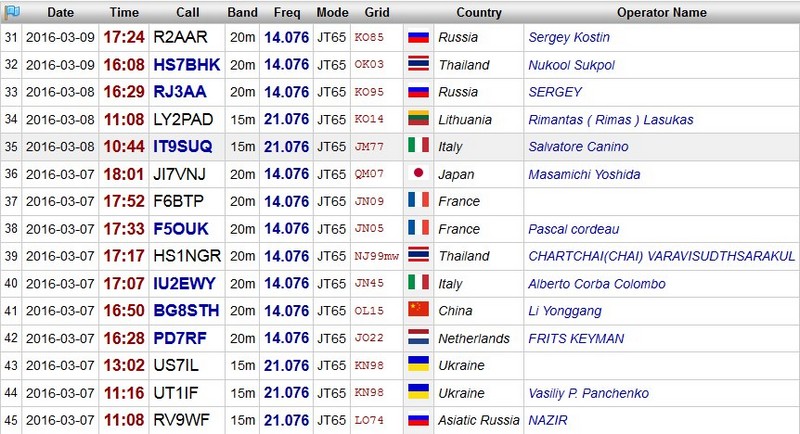Screen dimensions: 800x434
Task: Click grid locator NJ99mw
Action: coord(377,256)
